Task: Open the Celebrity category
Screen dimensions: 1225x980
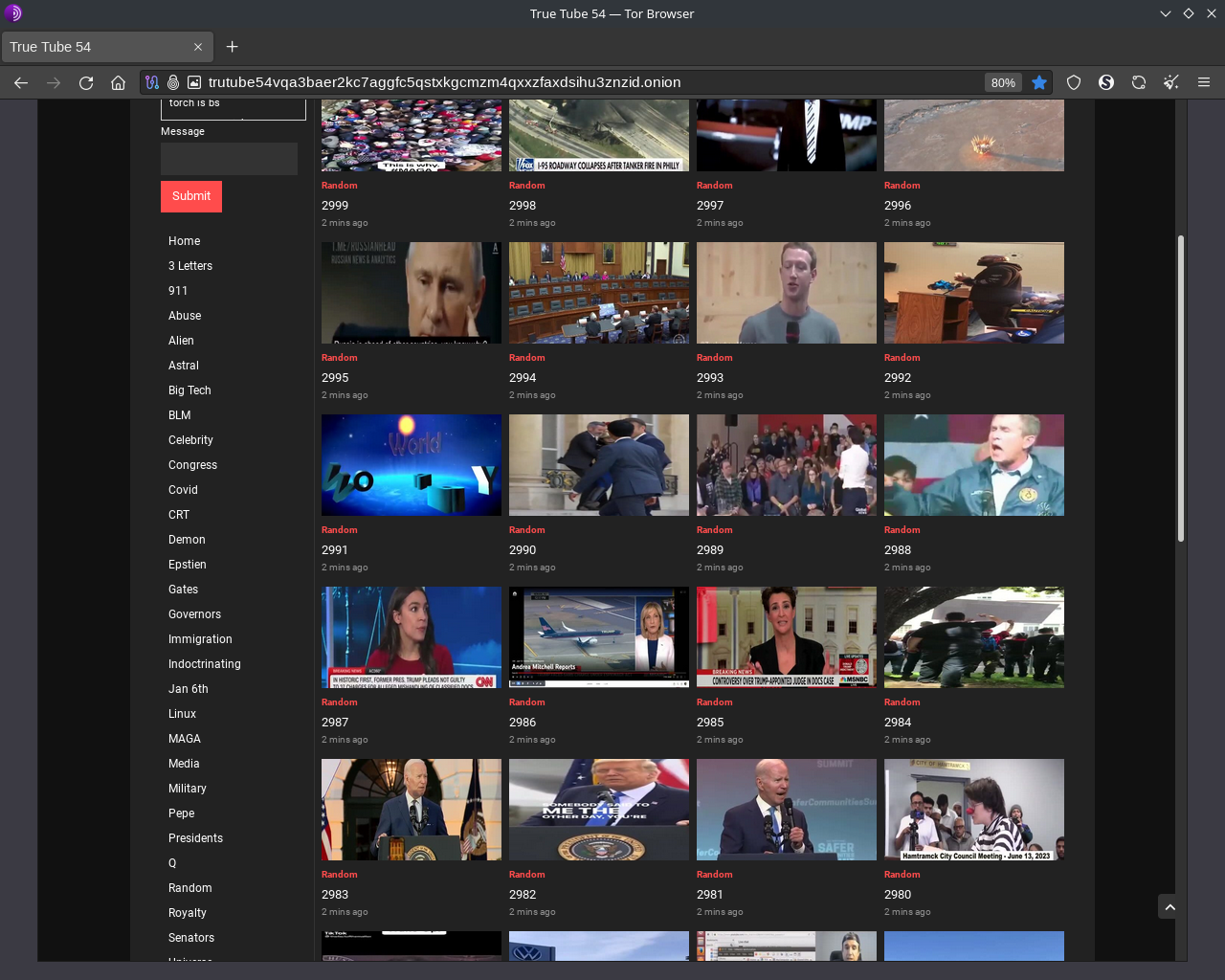Action: click(190, 440)
